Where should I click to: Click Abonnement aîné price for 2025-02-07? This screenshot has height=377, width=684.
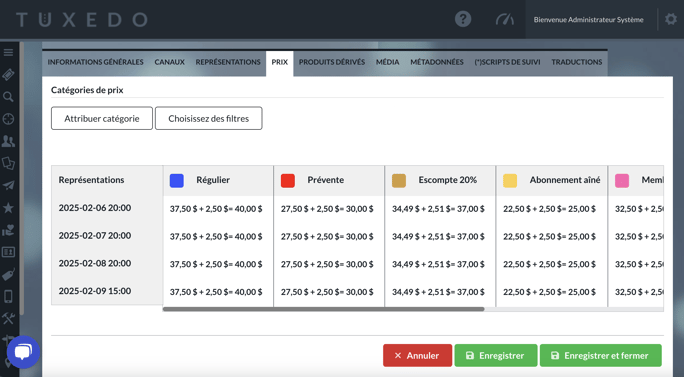tap(549, 236)
